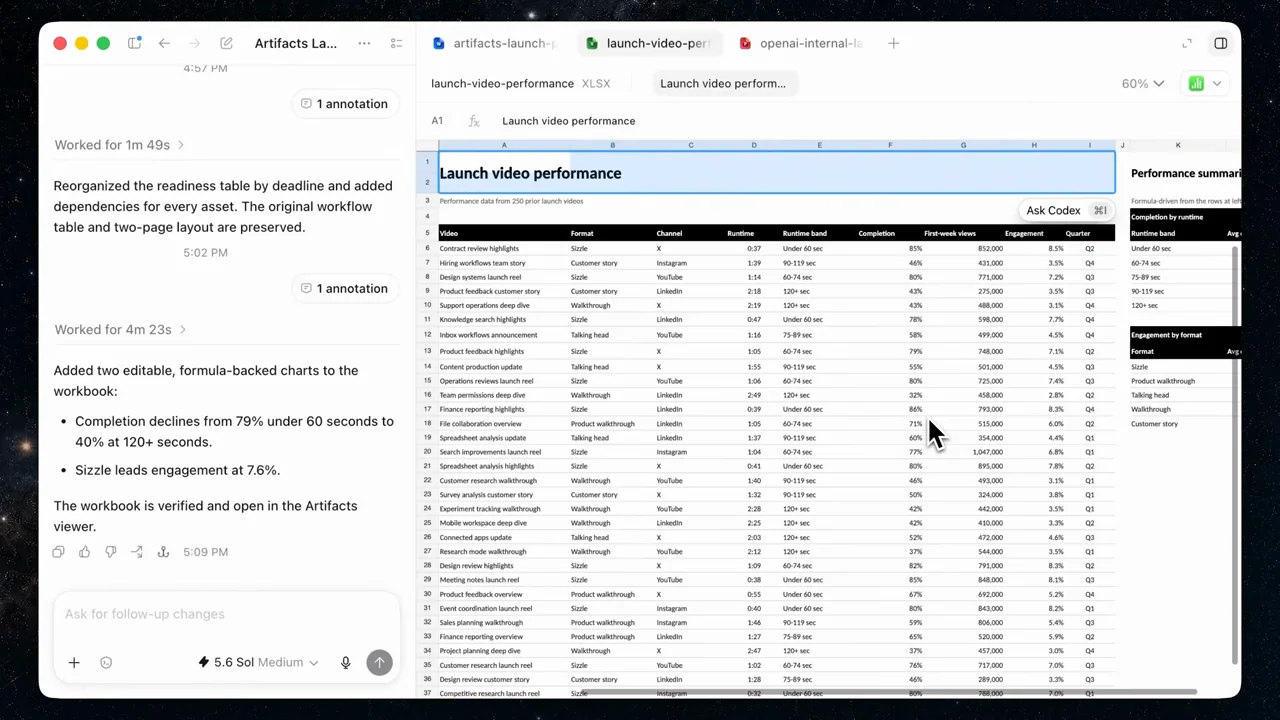
Task: Switch to artifacts-launch-p document tab
Action: pos(494,43)
